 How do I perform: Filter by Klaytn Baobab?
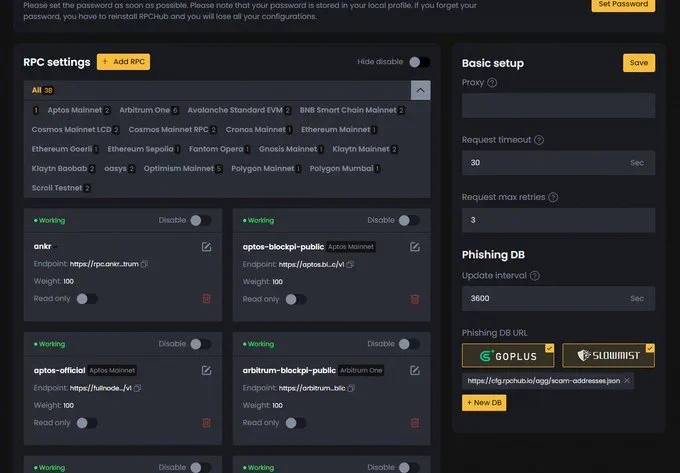click(x=63, y=169)
